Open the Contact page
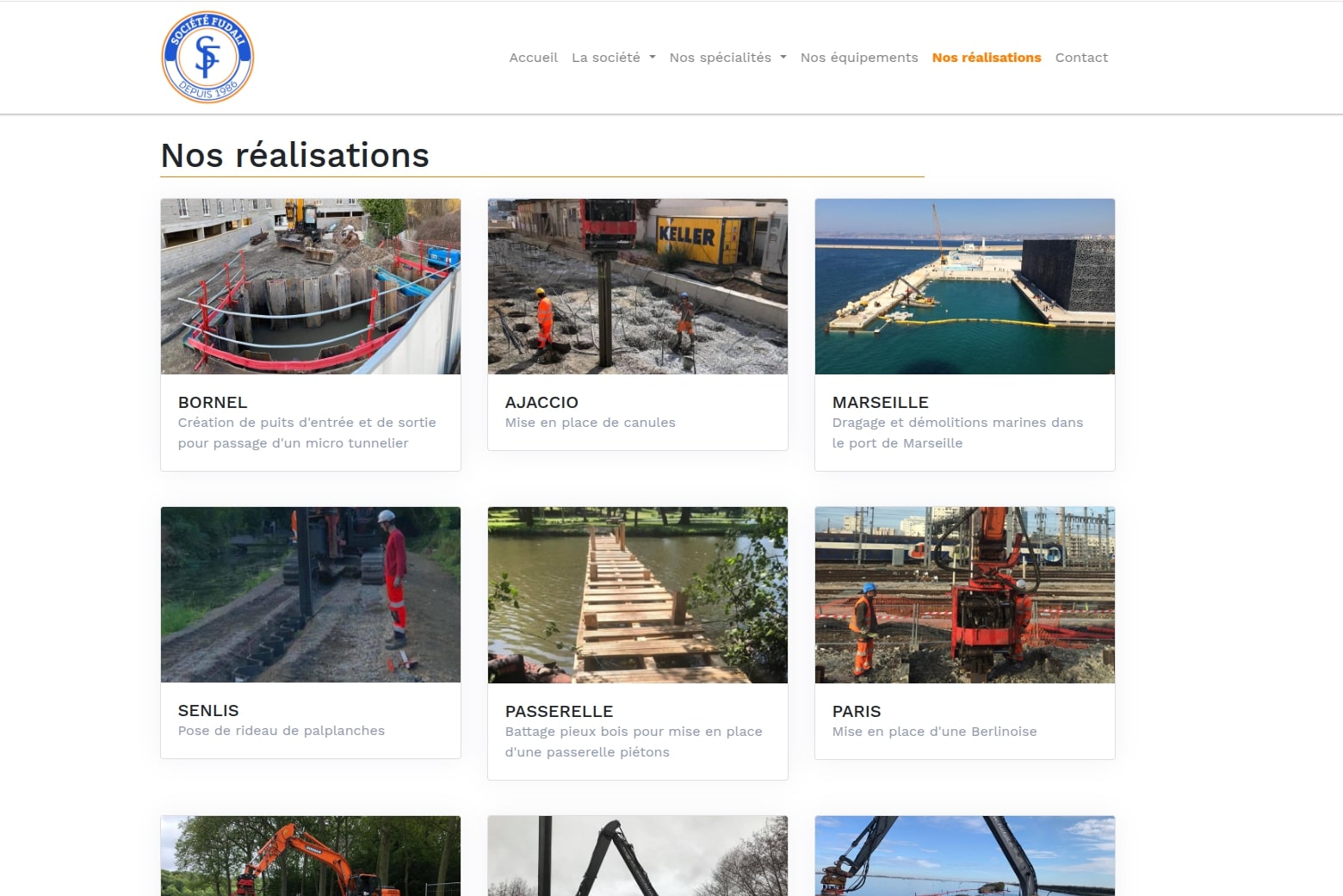The image size is (1343, 896). [1081, 58]
